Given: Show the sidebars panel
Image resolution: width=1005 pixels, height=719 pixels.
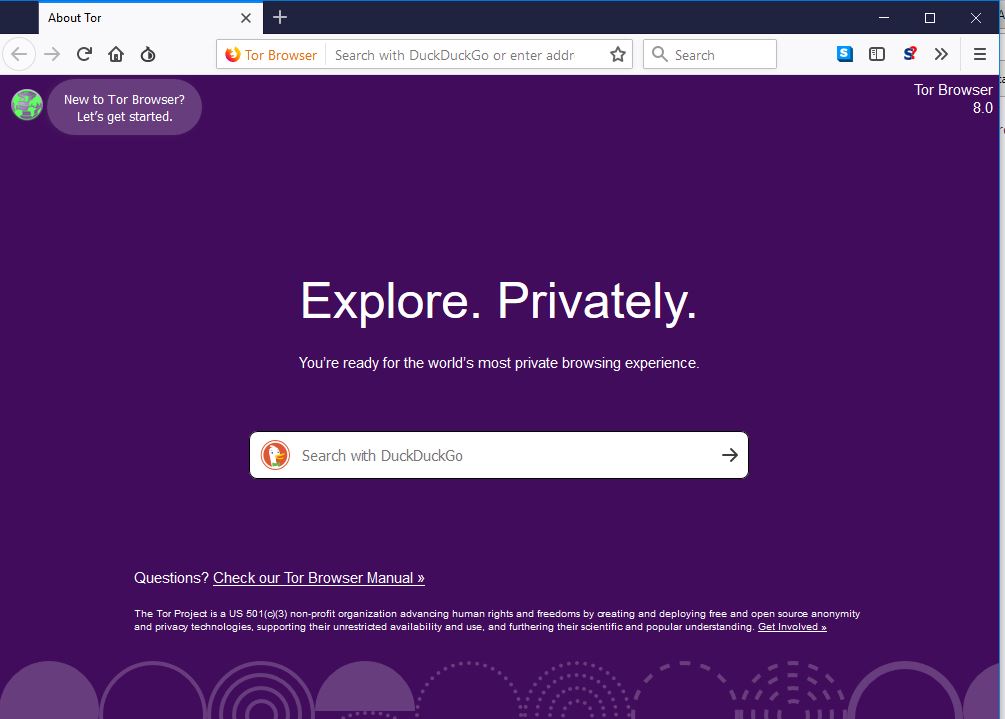Looking at the screenshot, I should (x=877, y=54).
